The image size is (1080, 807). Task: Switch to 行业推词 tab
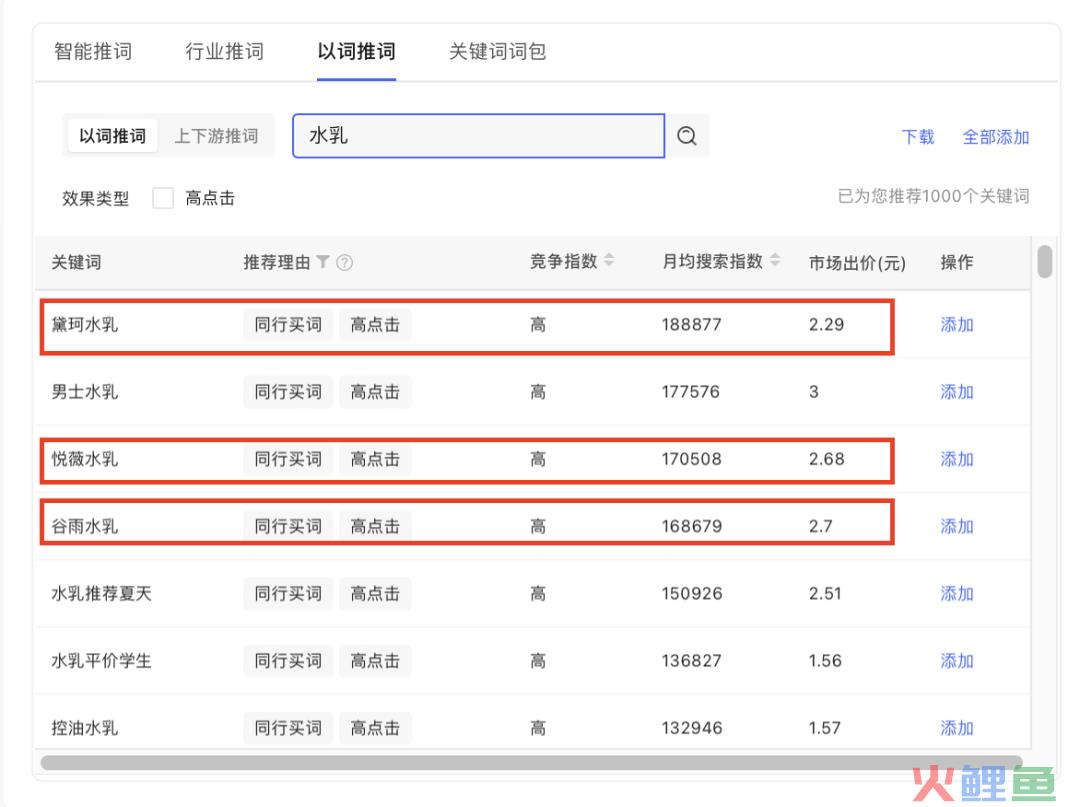[x=225, y=51]
